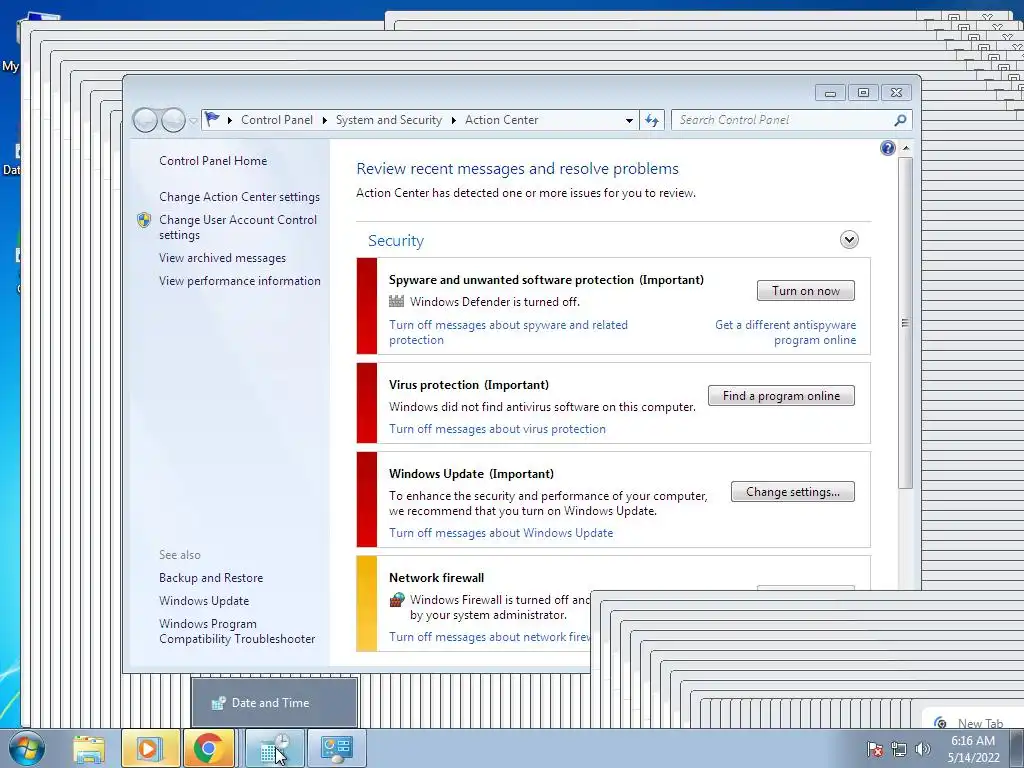1024x768 pixels.
Task: Select the Date and Time taskbar icon
Action: click(x=275, y=748)
